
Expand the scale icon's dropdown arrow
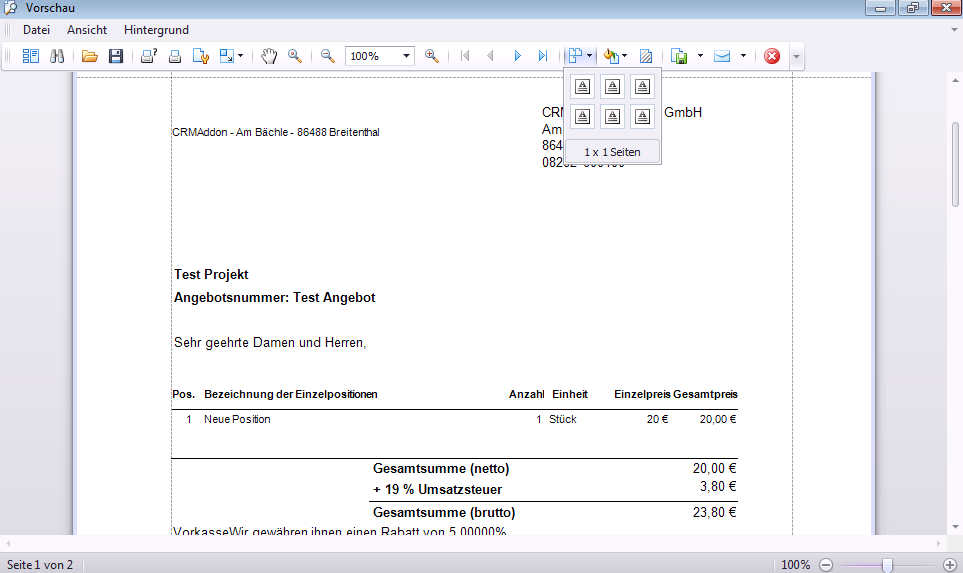pyautogui.click(x=240, y=56)
